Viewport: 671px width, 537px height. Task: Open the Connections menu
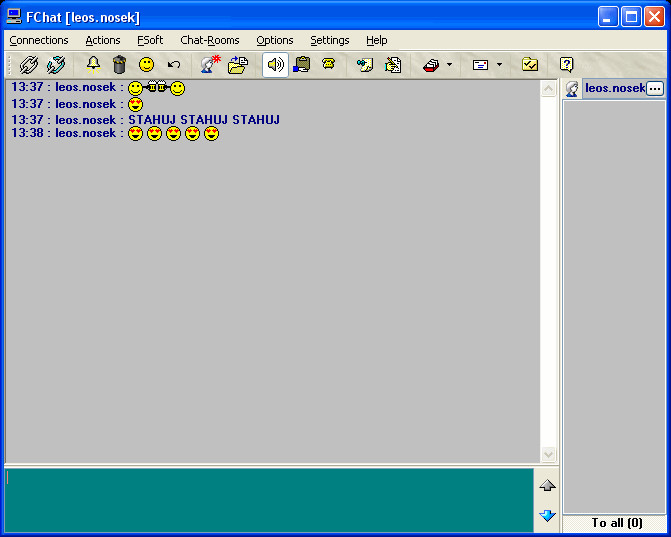(x=39, y=40)
